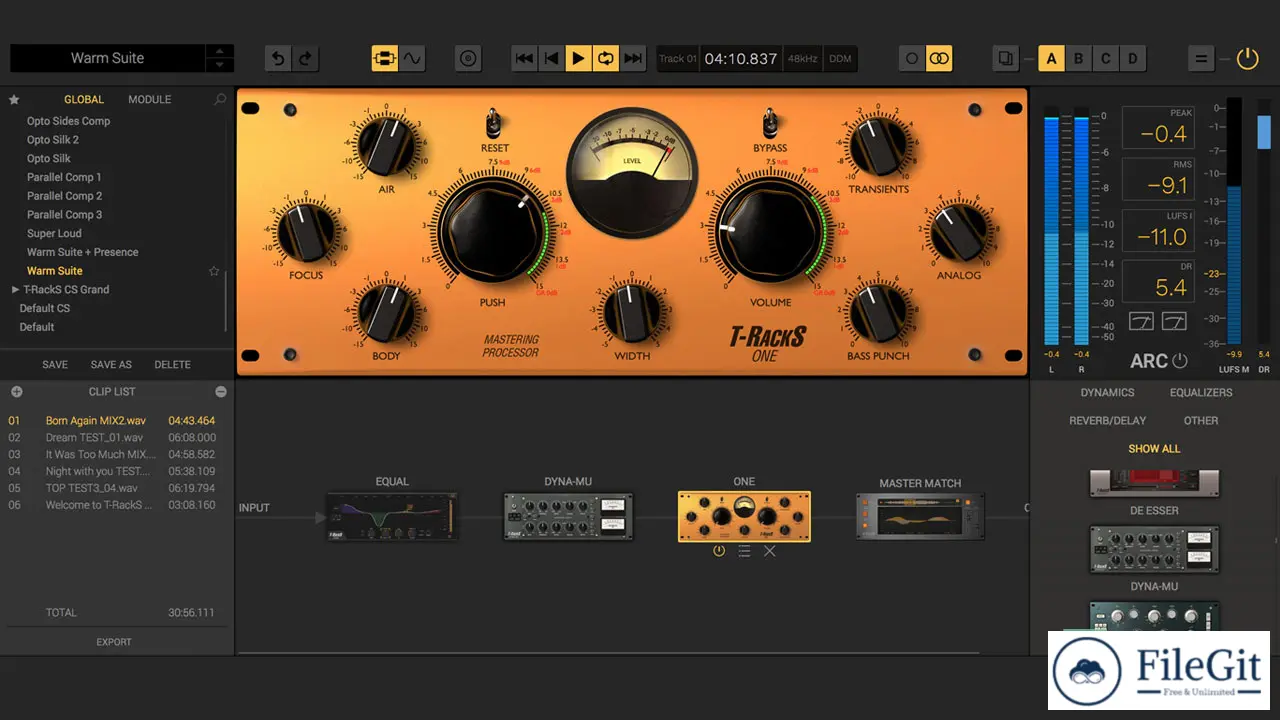Select snapshot A

click(x=1051, y=59)
